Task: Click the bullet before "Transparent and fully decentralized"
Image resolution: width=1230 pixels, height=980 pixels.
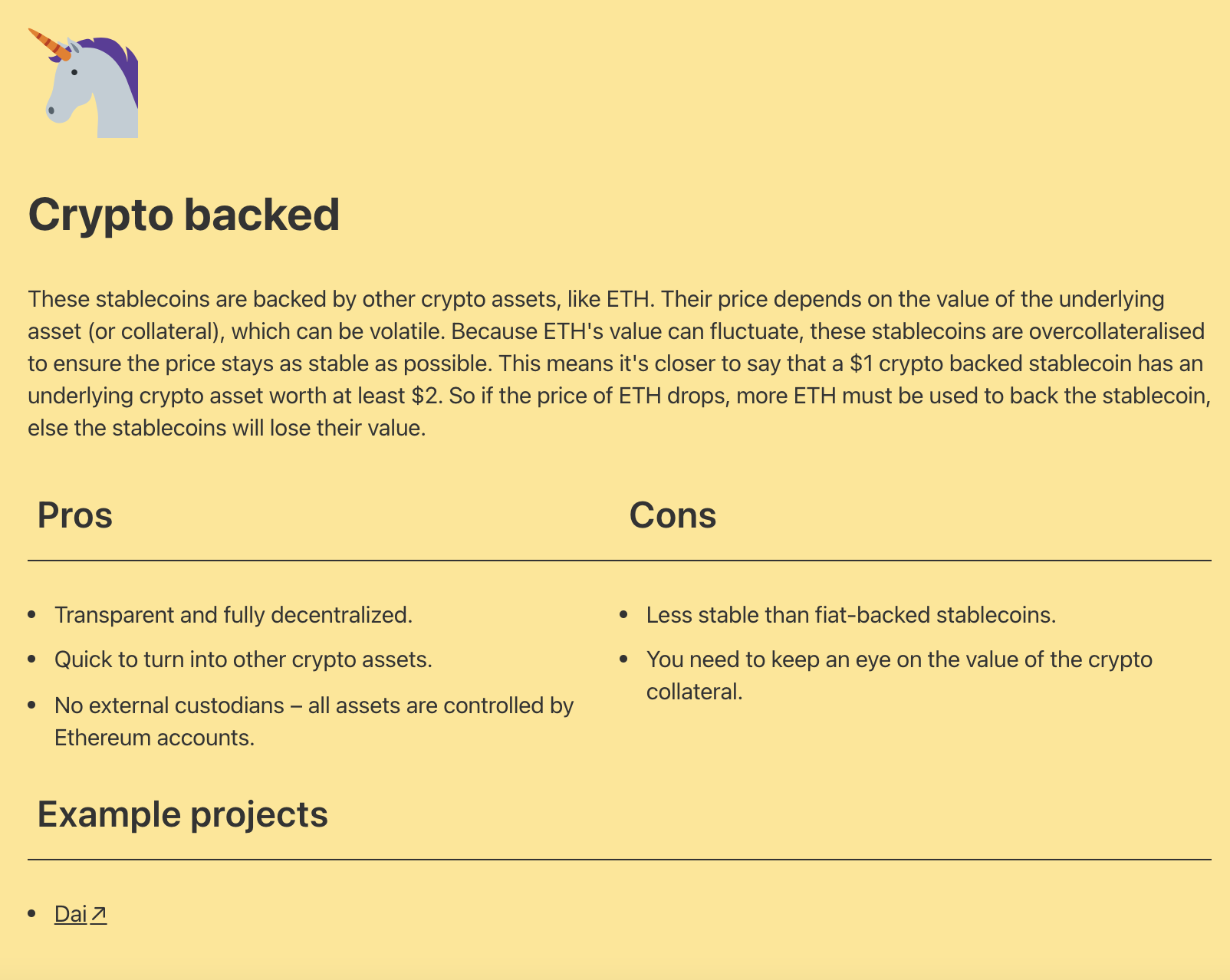Action: tap(31, 615)
